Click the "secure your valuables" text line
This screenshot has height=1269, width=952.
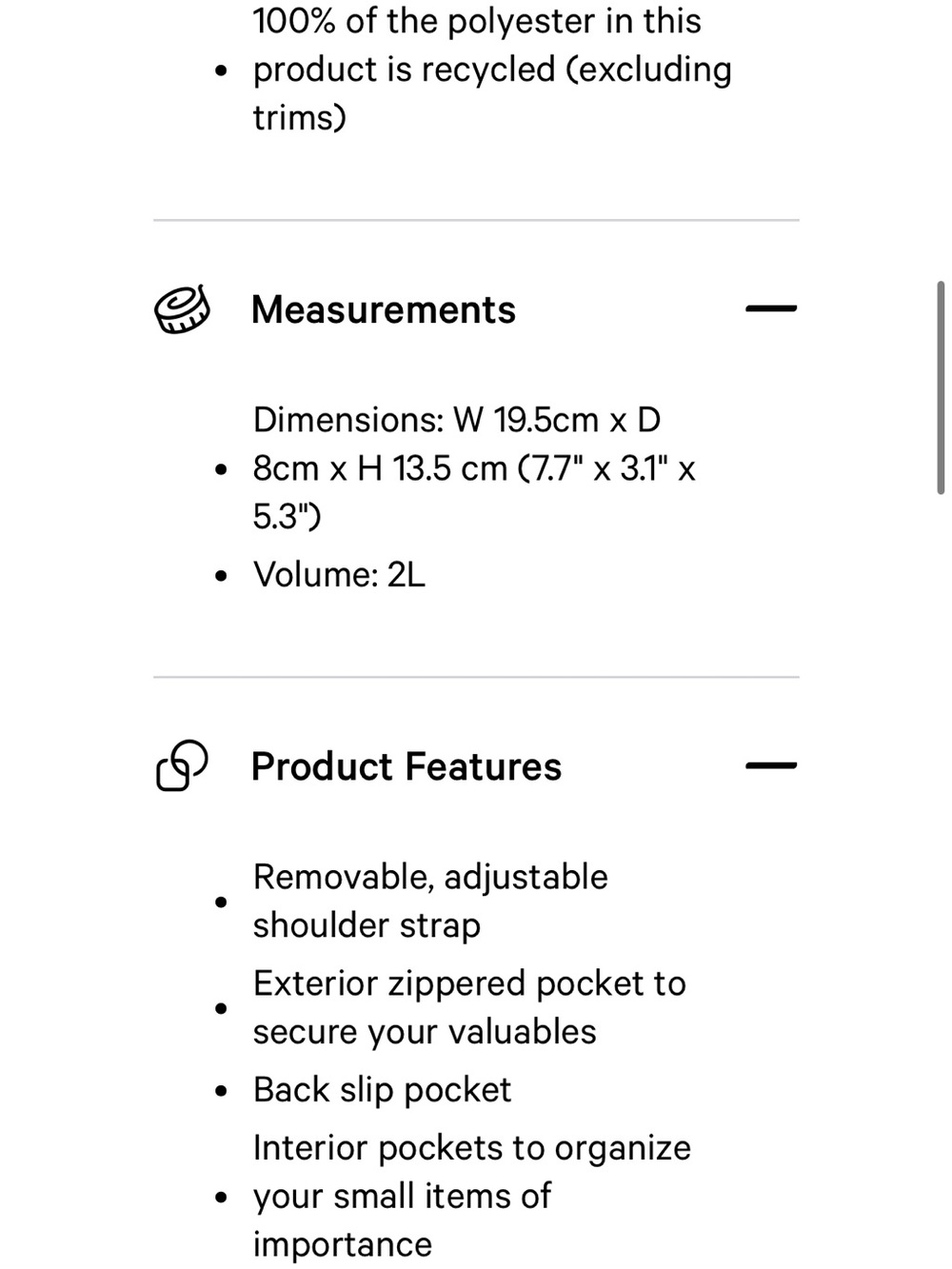click(x=425, y=1032)
